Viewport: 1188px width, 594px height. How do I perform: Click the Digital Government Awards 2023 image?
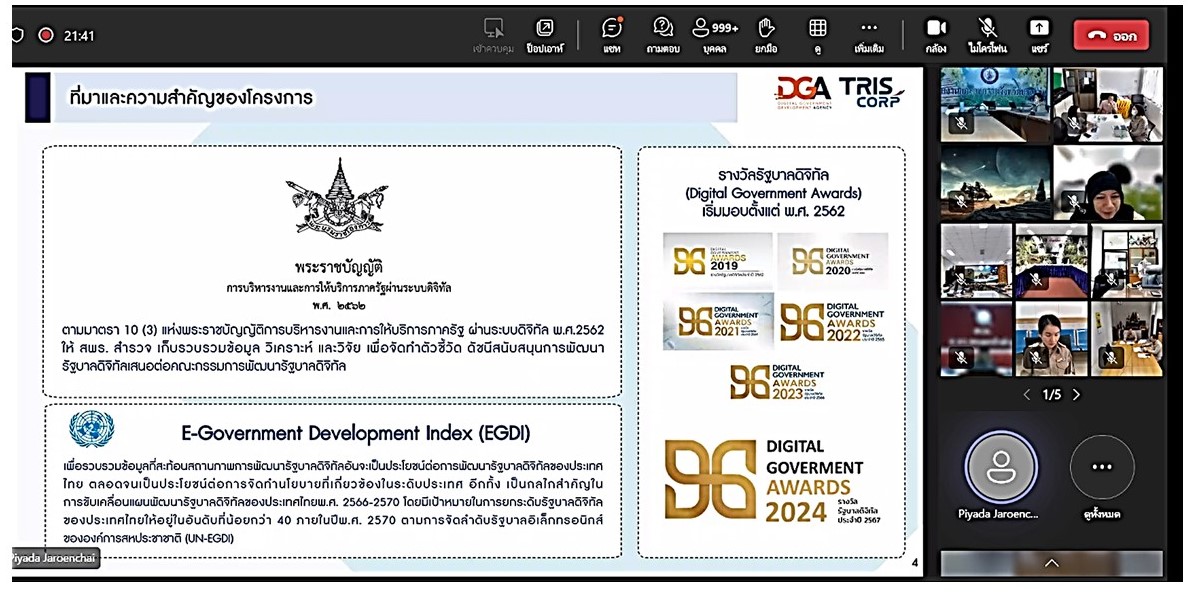pyautogui.click(x=777, y=382)
